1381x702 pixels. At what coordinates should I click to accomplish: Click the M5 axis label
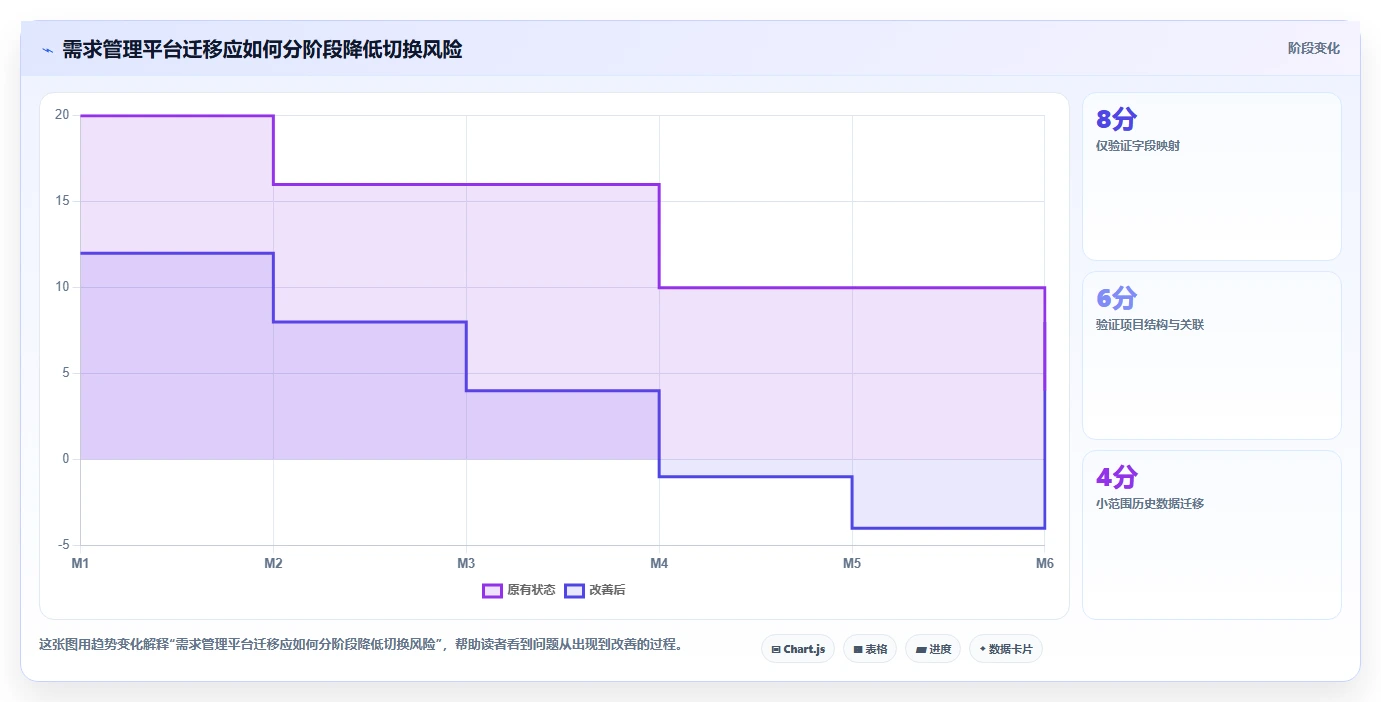pos(852,563)
